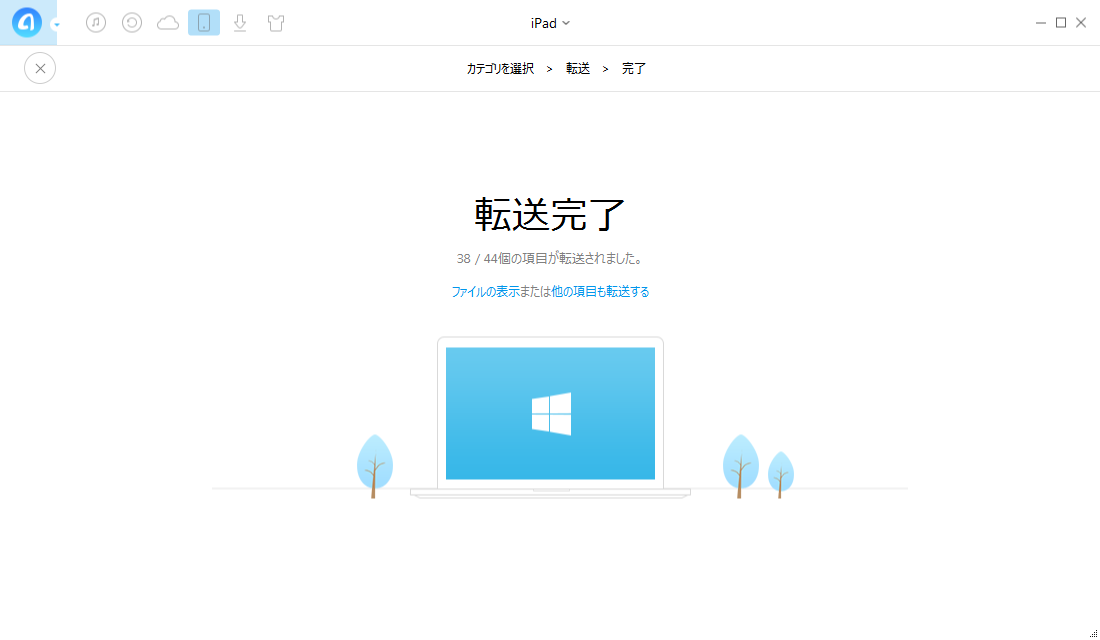The height and width of the screenshot is (640, 1100).
Task: Click the 転送 breadcrumb step
Action: (x=578, y=69)
